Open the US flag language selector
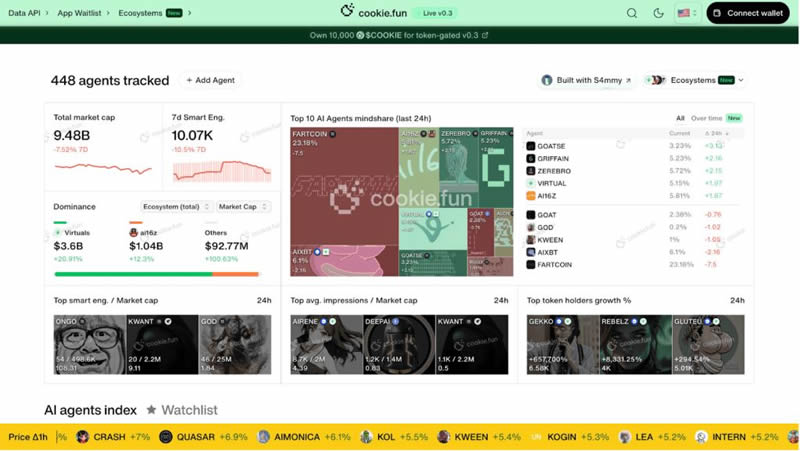This screenshot has height=451, width=800. [x=687, y=13]
